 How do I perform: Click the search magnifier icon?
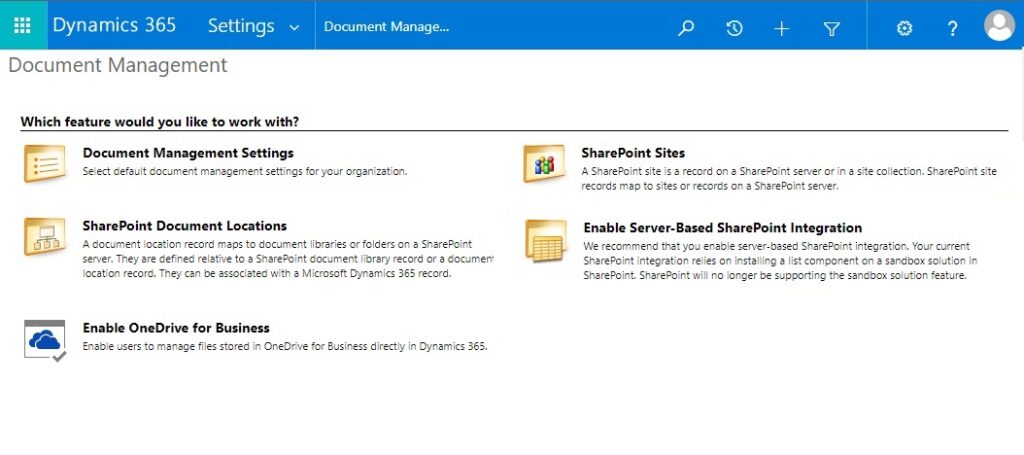[686, 28]
